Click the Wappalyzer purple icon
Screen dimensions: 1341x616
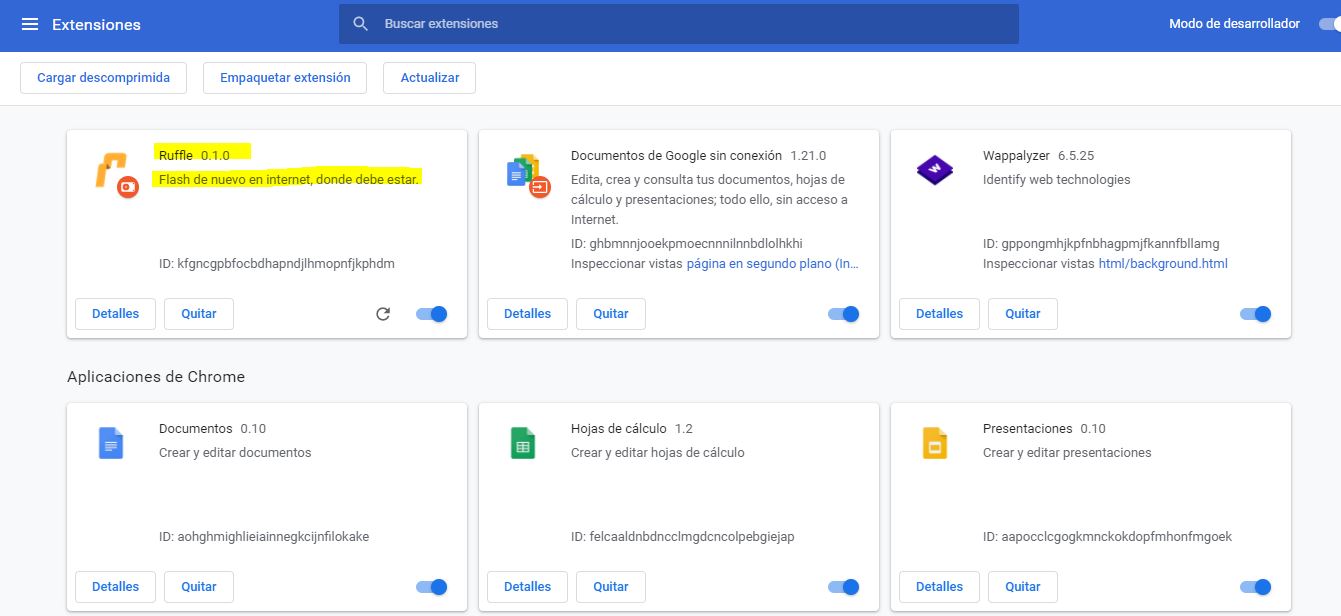tap(935, 171)
